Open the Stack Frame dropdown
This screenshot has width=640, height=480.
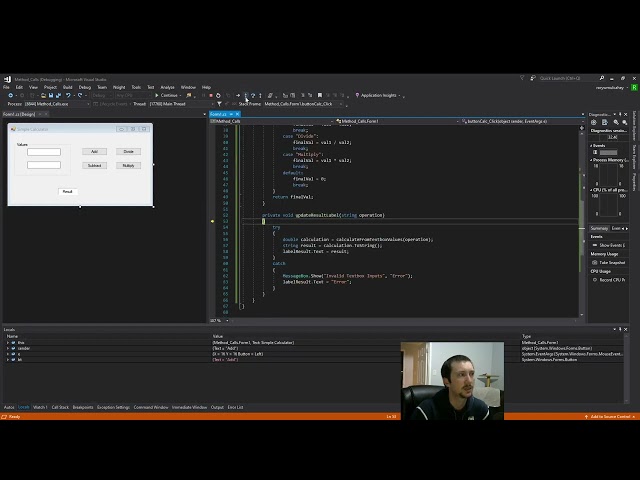(x=302, y=104)
